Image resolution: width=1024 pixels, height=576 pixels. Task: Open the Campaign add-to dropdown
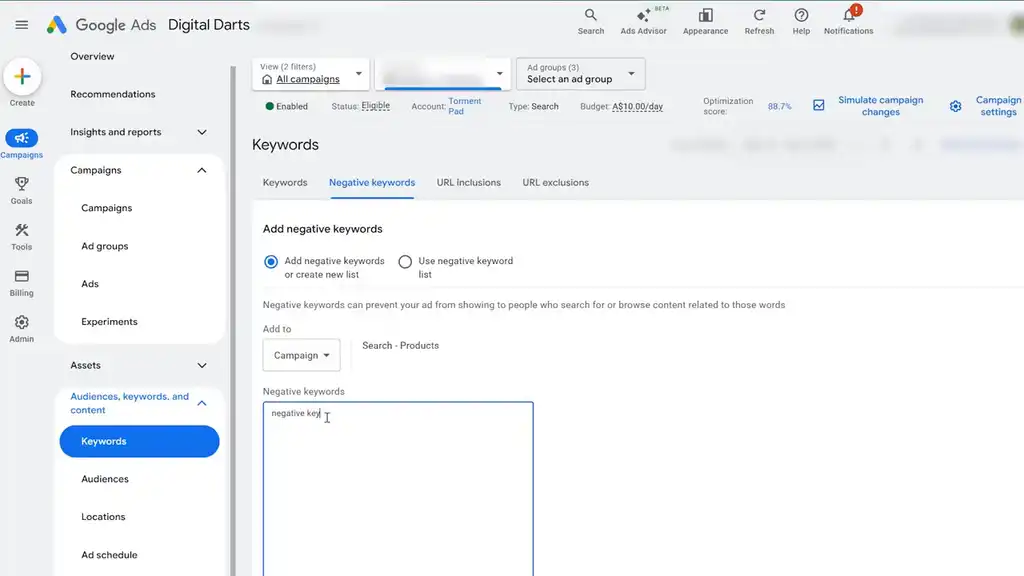coord(301,355)
